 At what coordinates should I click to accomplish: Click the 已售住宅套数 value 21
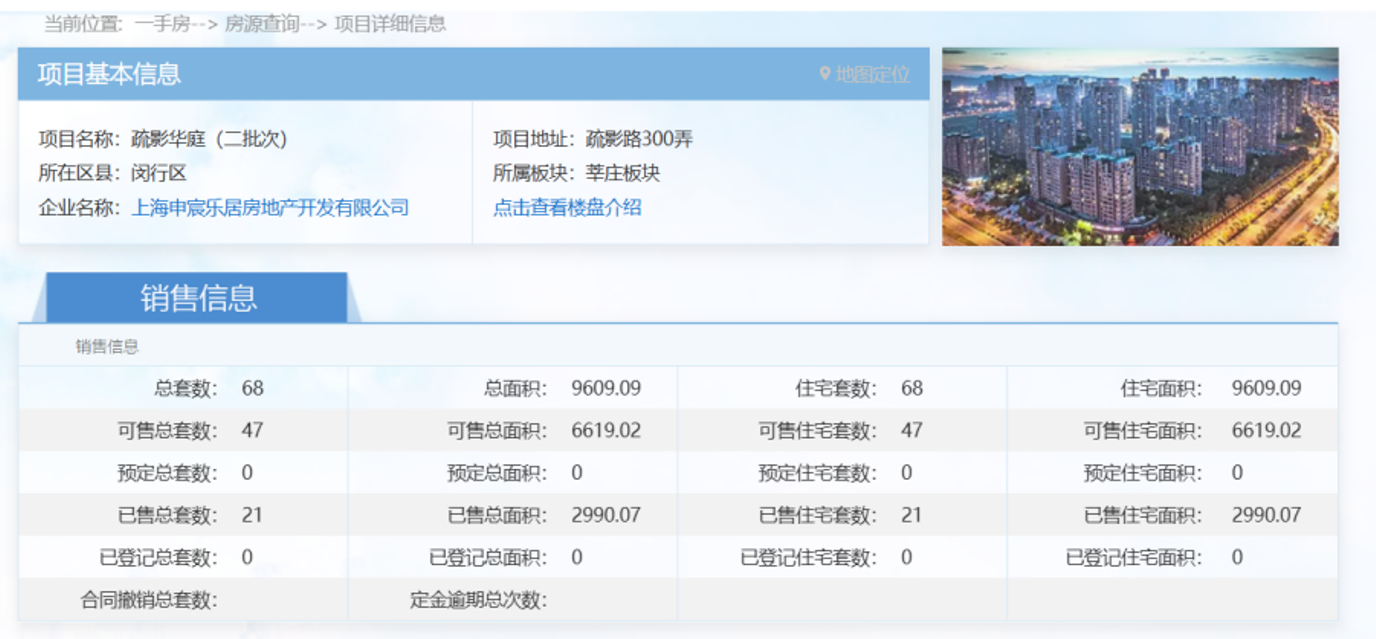pyautogui.click(x=911, y=516)
